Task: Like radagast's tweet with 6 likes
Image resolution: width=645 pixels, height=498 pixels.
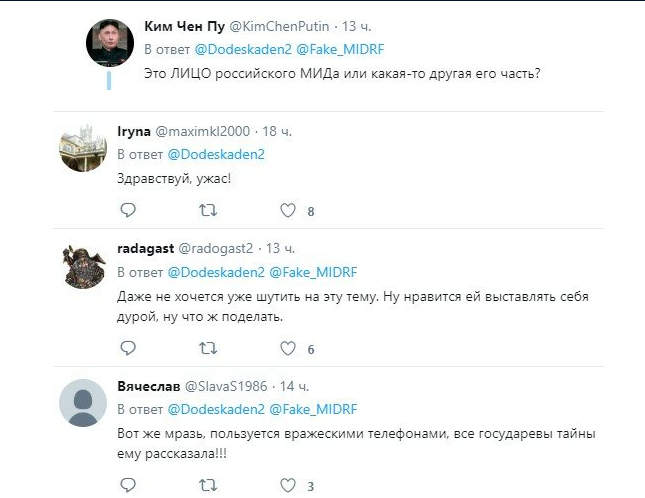Action: 287,349
